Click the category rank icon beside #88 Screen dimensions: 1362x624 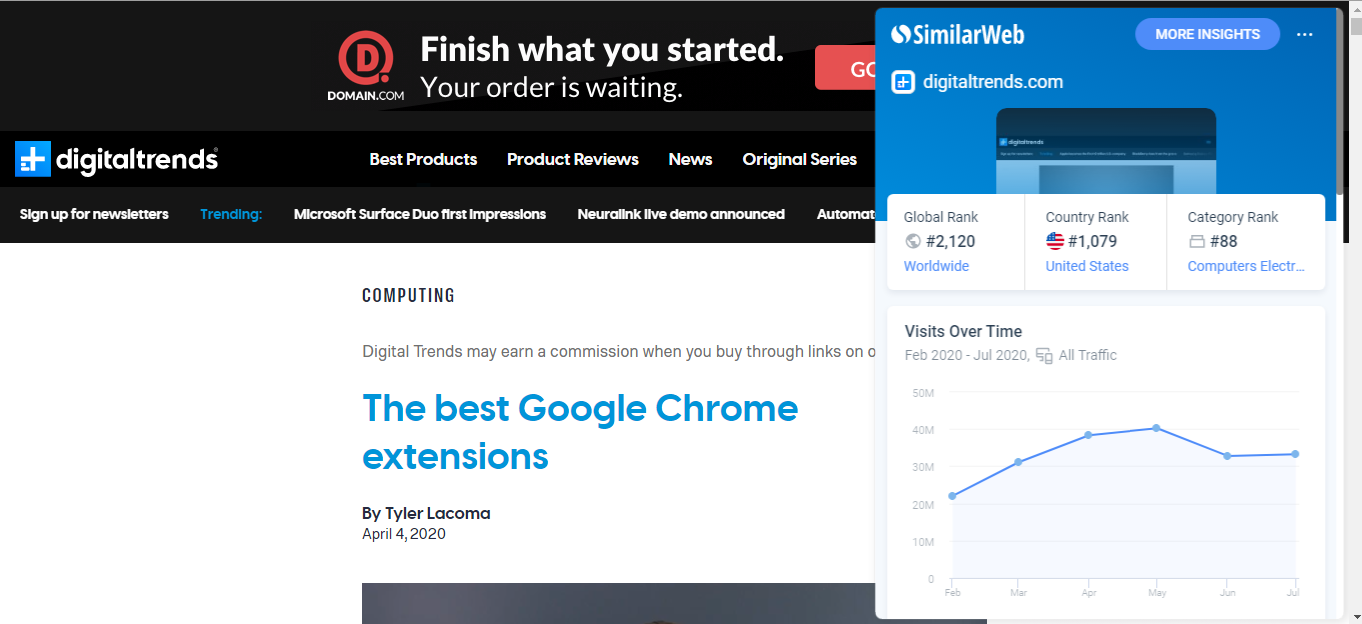click(1196, 241)
